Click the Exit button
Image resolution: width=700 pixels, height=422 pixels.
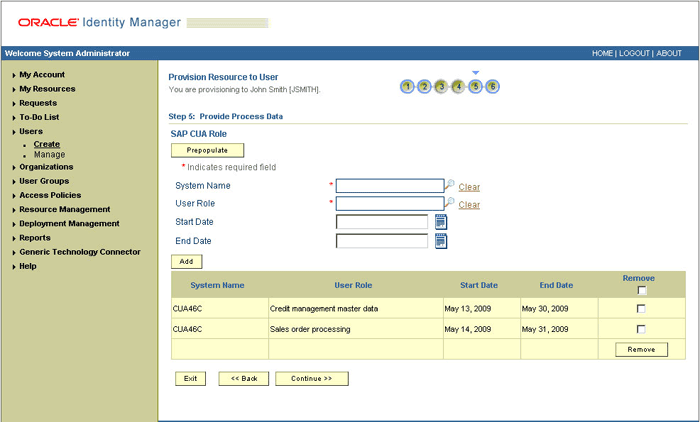pos(191,379)
